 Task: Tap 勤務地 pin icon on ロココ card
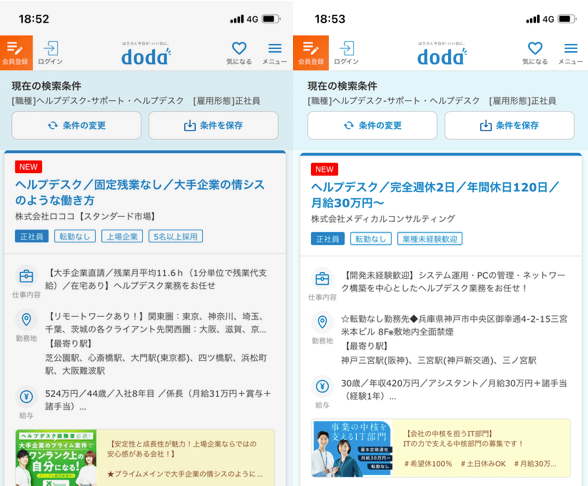(26, 320)
